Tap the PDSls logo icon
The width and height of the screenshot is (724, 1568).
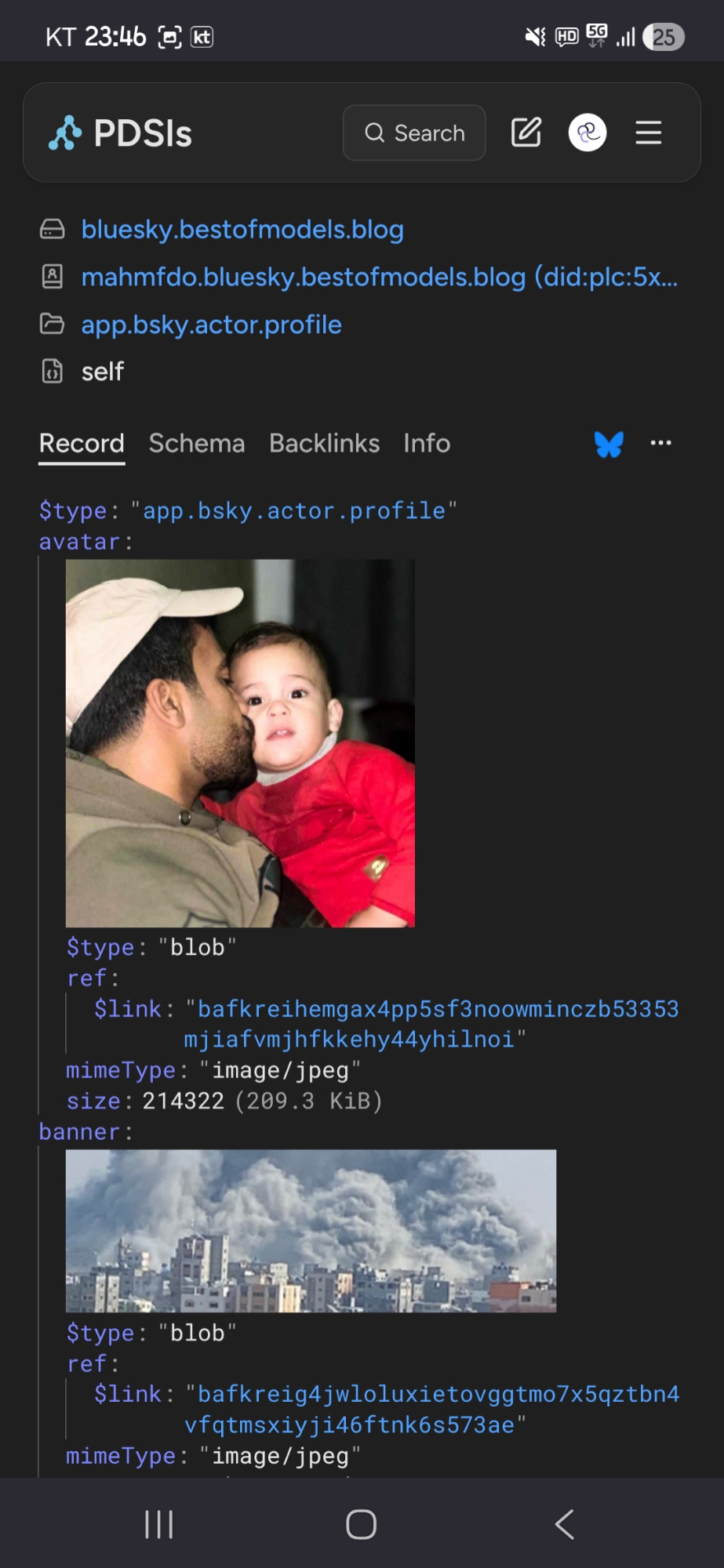[65, 132]
